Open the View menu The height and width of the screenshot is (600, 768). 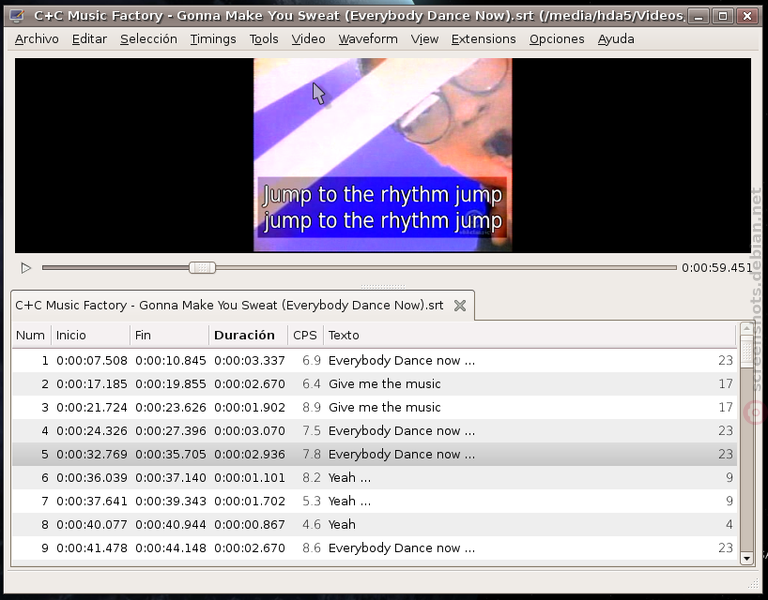pyautogui.click(x=424, y=39)
